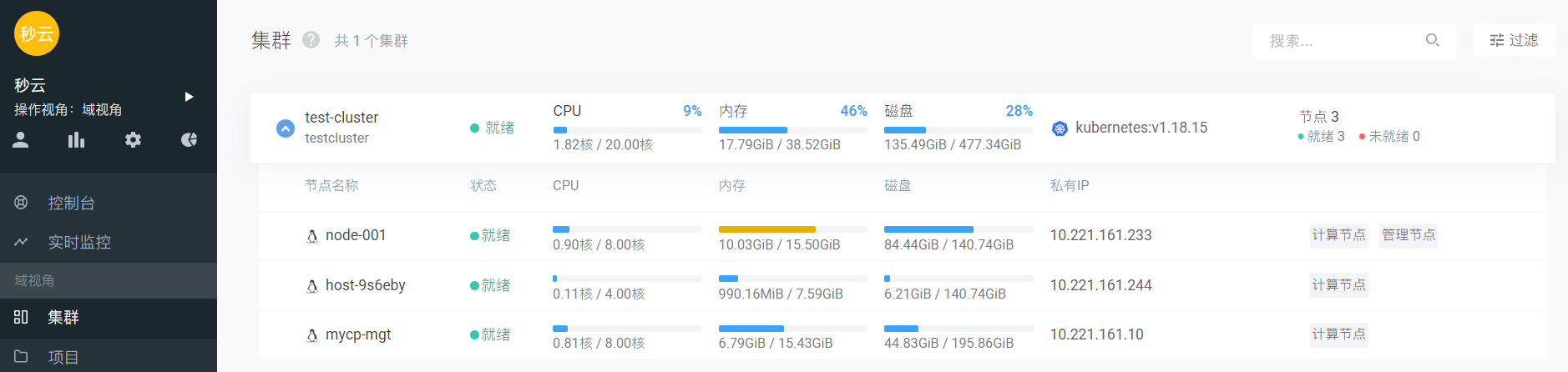The height and width of the screenshot is (372, 1568).
Task: Click the search magnifier icon
Action: [x=1432, y=40]
